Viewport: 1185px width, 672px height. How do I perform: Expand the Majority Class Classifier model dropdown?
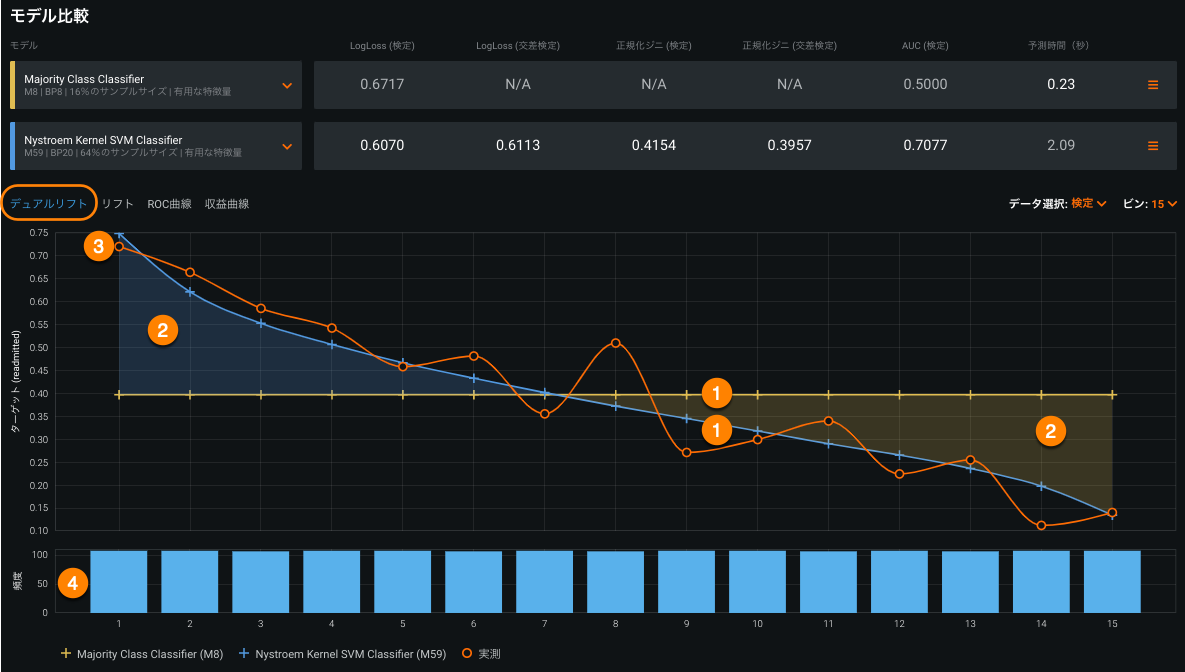[287, 85]
